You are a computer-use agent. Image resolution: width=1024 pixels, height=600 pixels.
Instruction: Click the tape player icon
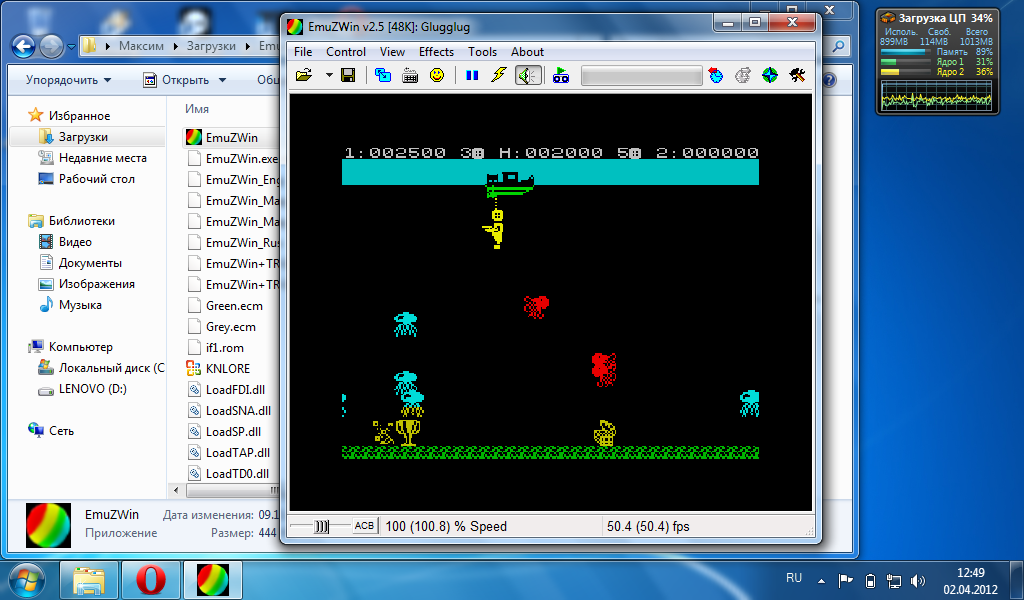click(x=561, y=75)
